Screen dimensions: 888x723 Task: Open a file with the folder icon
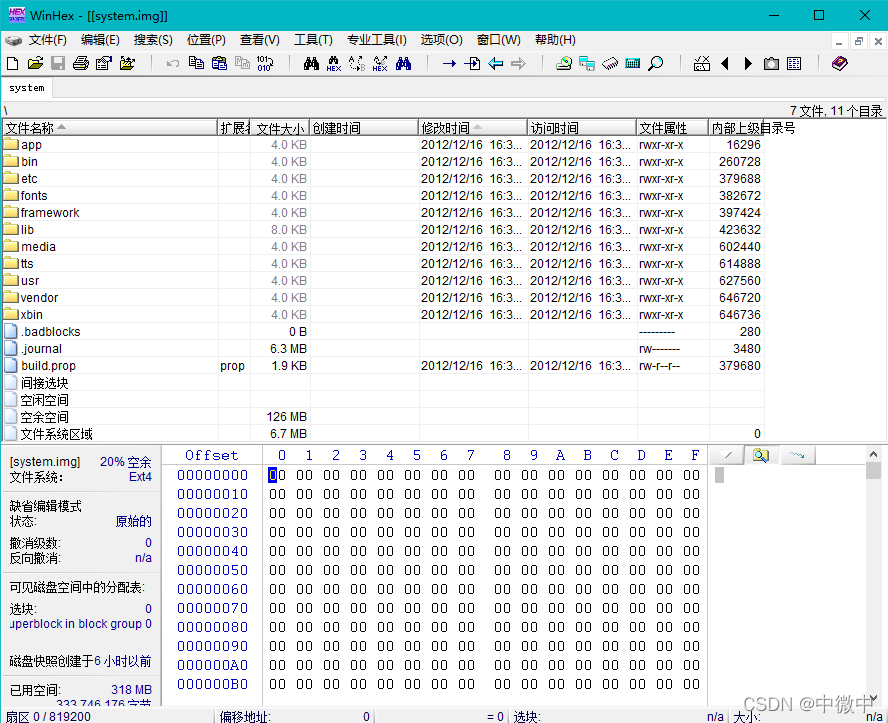click(35, 63)
